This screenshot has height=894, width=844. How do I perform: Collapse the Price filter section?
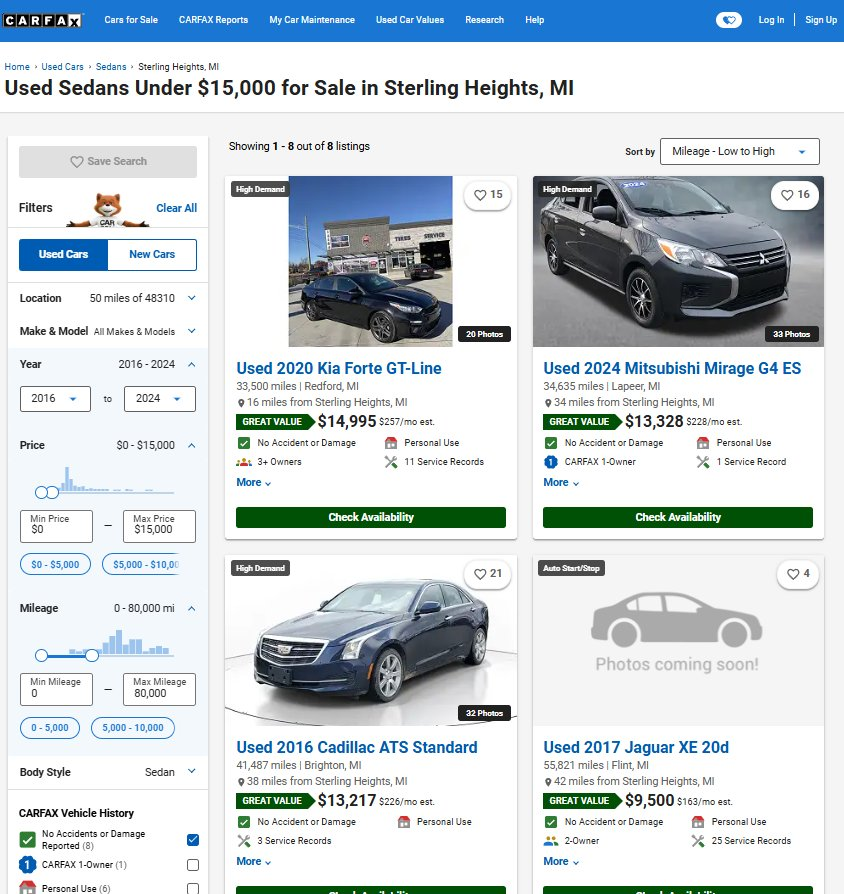click(x=192, y=445)
